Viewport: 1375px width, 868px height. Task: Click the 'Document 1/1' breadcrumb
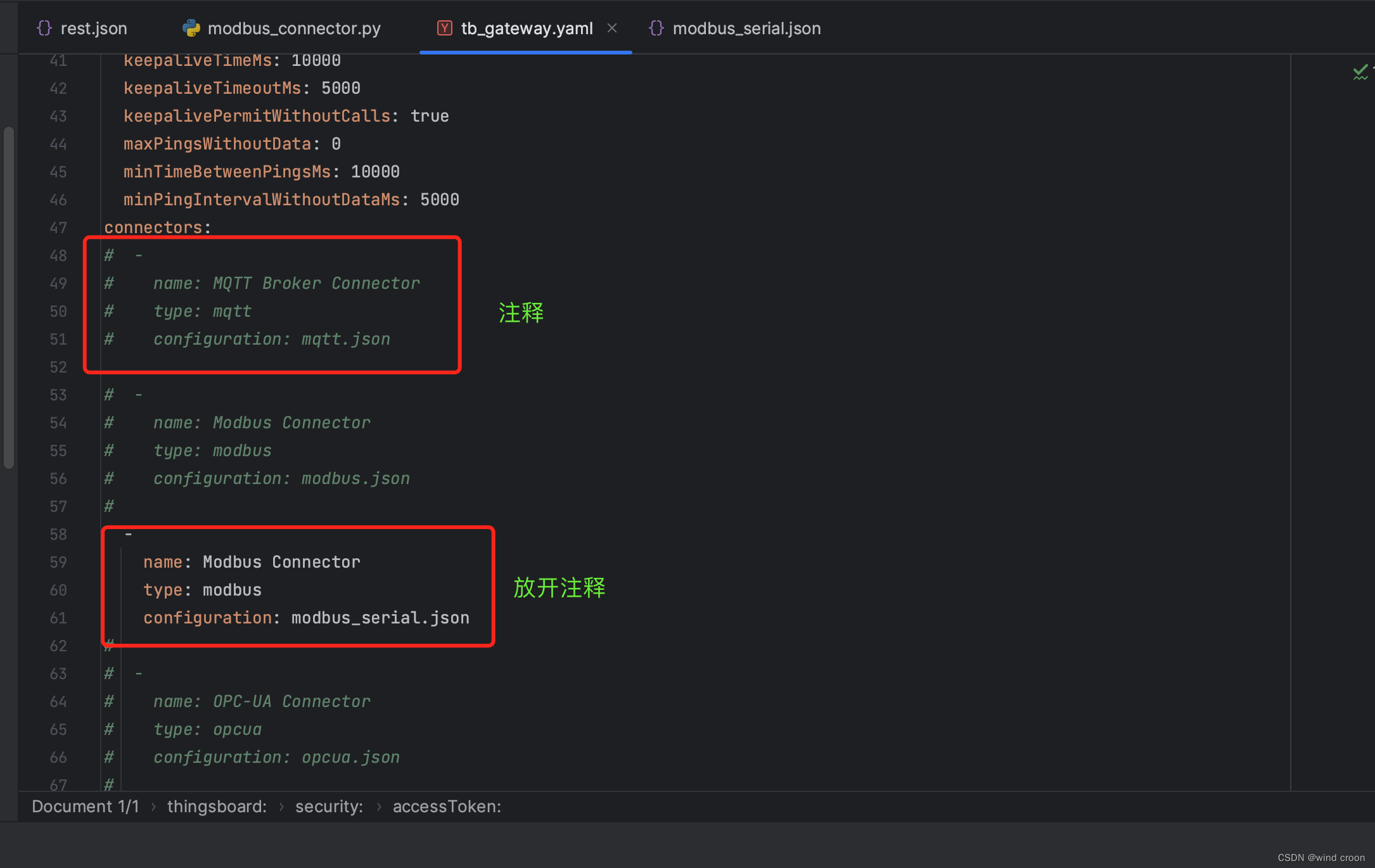coord(86,807)
